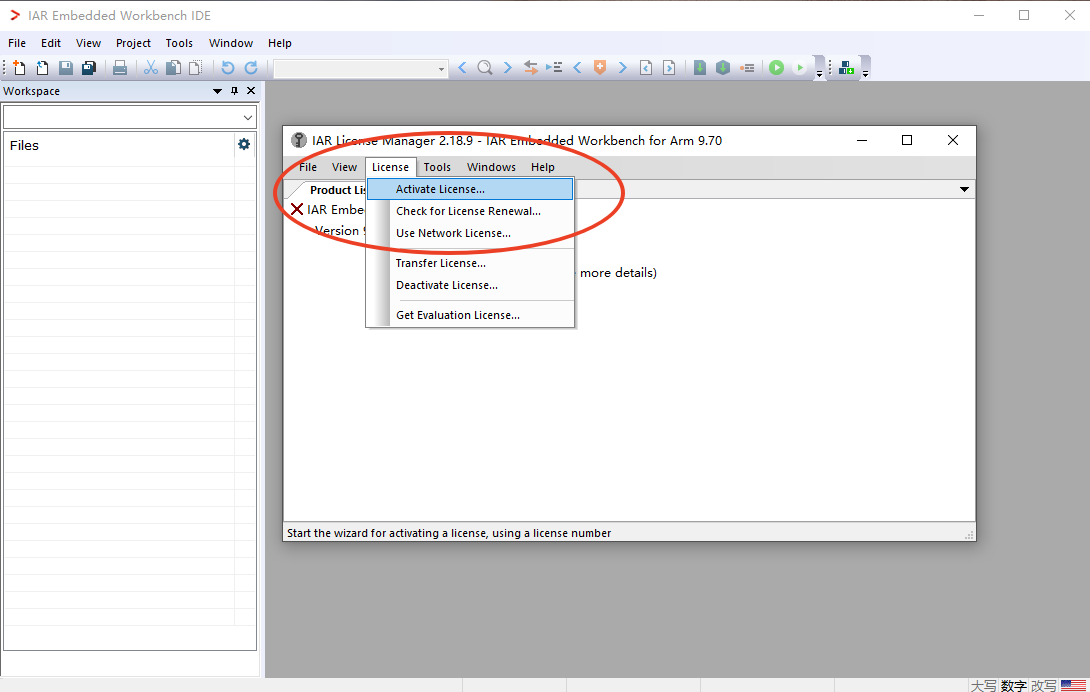Click the Undo arrow icon
This screenshot has height=692, width=1090.
228,68
